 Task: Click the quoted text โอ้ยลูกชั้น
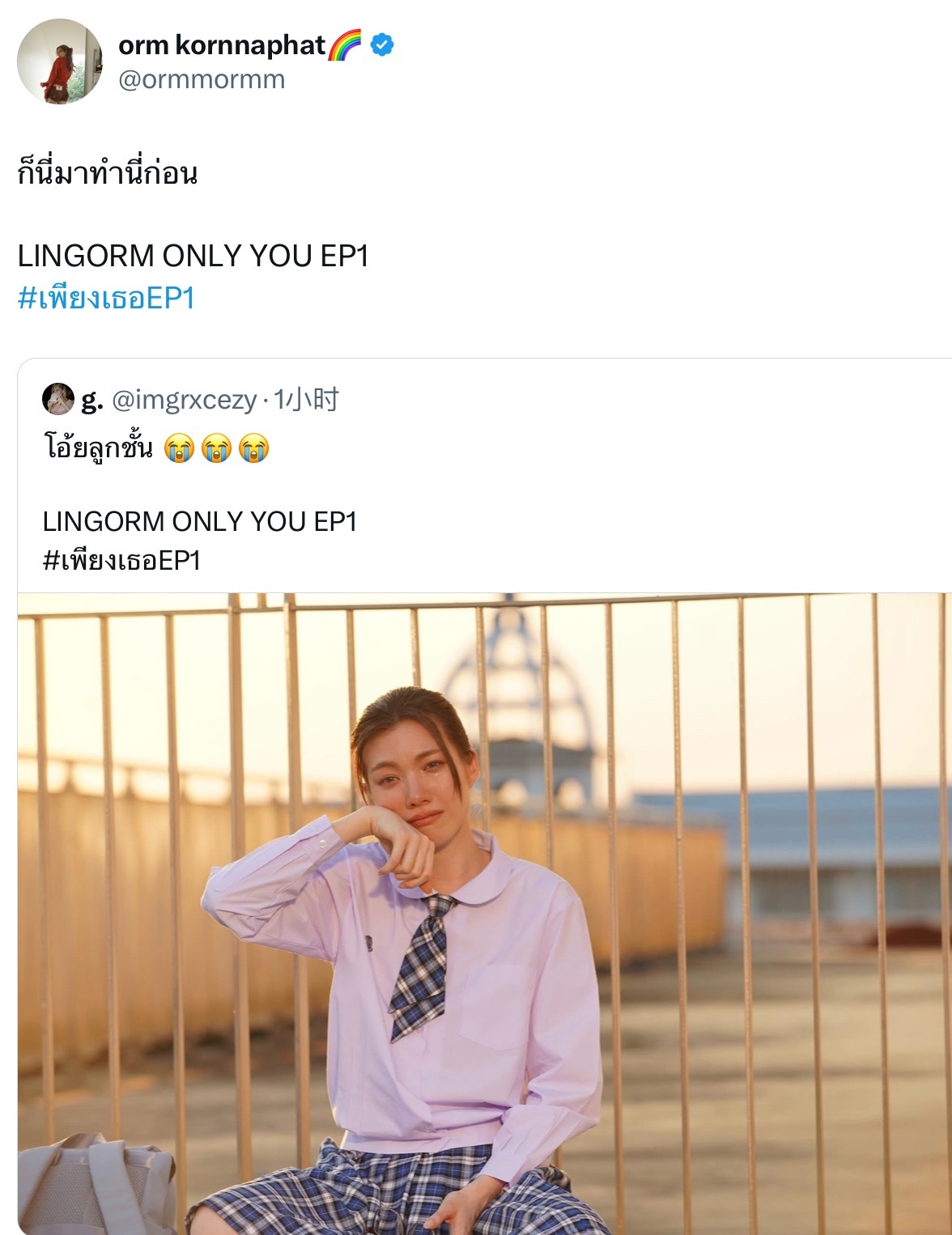pos(98,446)
